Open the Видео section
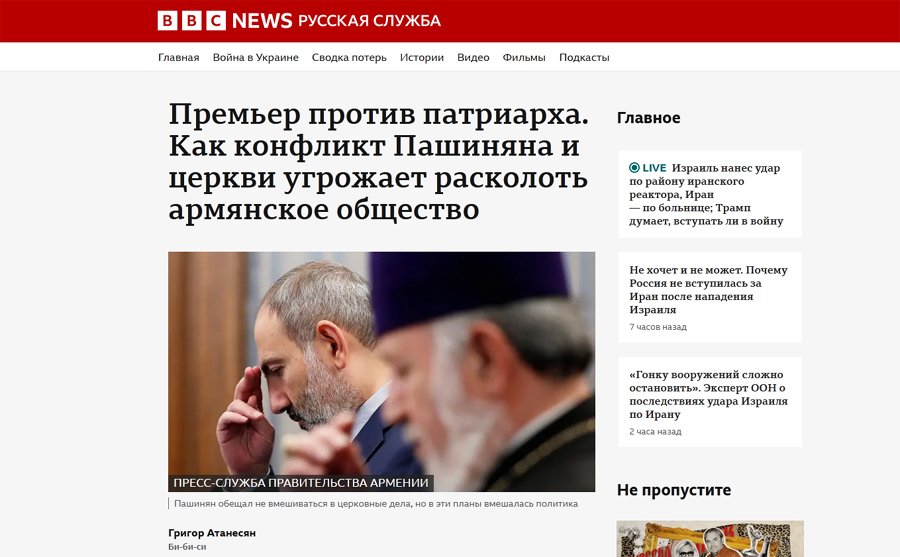Image resolution: width=900 pixels, height=557 pixels. click(473, 57)
